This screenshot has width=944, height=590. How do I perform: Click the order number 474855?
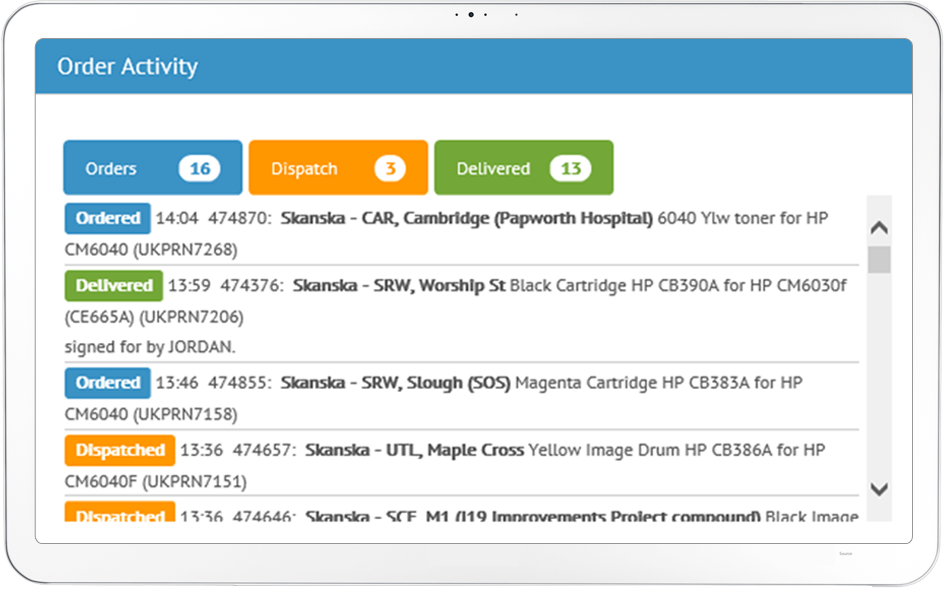tap(240, 383)
